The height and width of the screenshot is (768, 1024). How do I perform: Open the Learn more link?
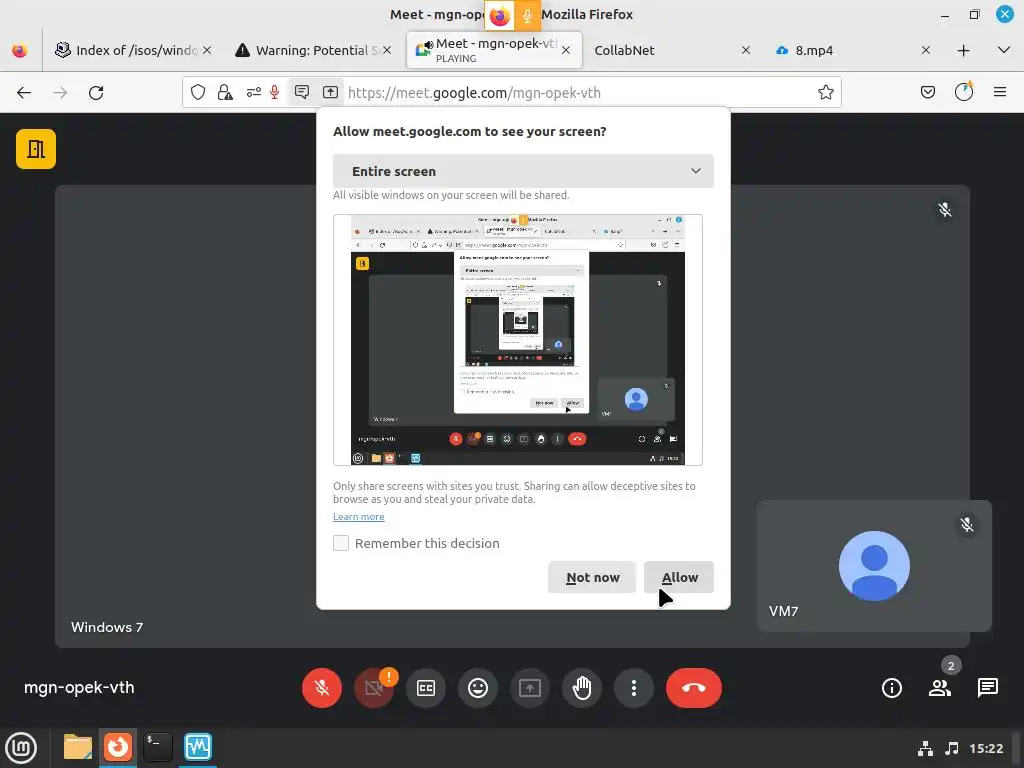pos(359,517)
